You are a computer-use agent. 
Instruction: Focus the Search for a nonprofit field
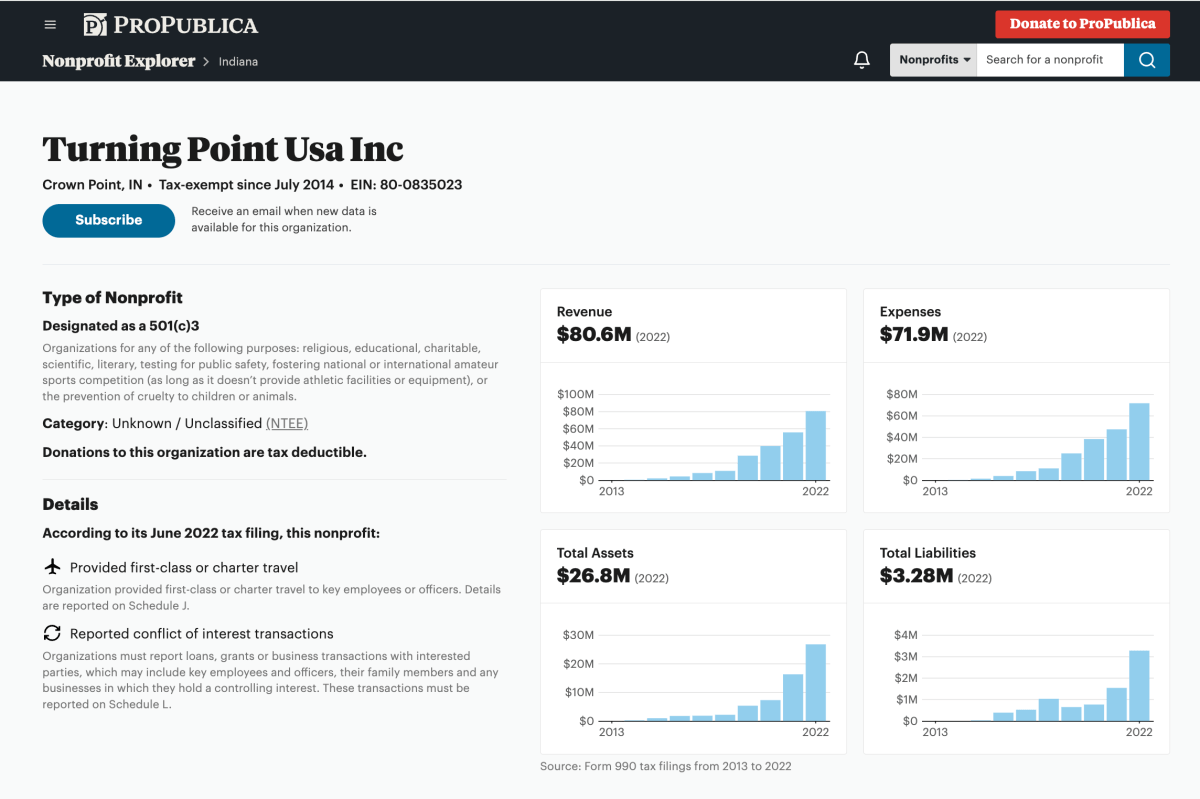pos(1050,60)
